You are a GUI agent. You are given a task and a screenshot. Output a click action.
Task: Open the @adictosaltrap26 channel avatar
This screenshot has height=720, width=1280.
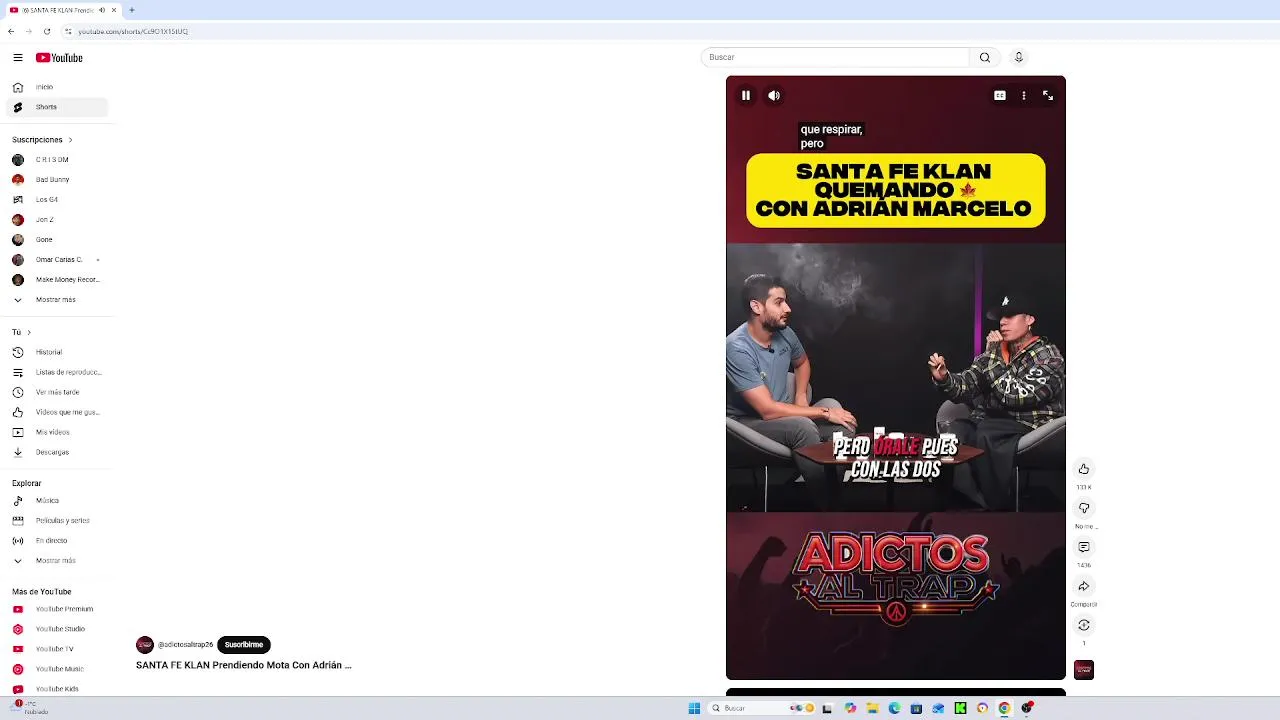[145, 645]
